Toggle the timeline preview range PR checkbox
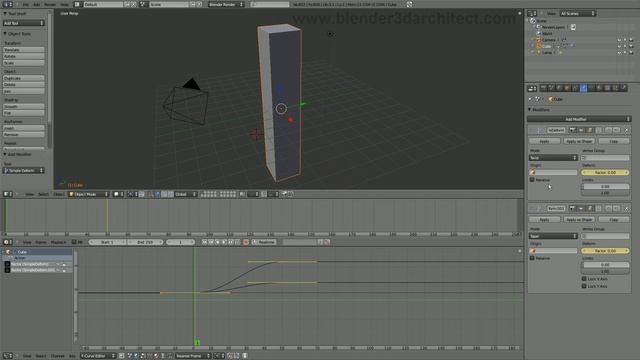The height and width of the screenshot is (360, 640). tap(74, 242)
